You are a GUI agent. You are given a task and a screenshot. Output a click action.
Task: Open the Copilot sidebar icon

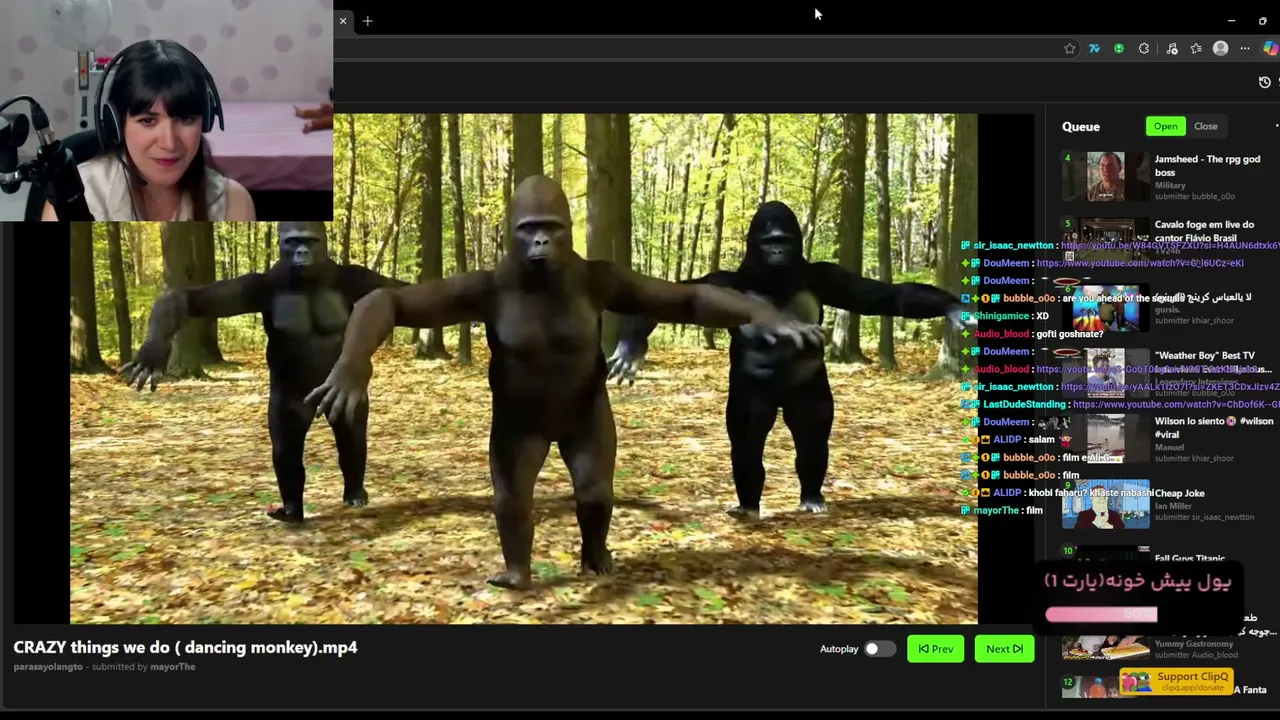[1271, 48]
